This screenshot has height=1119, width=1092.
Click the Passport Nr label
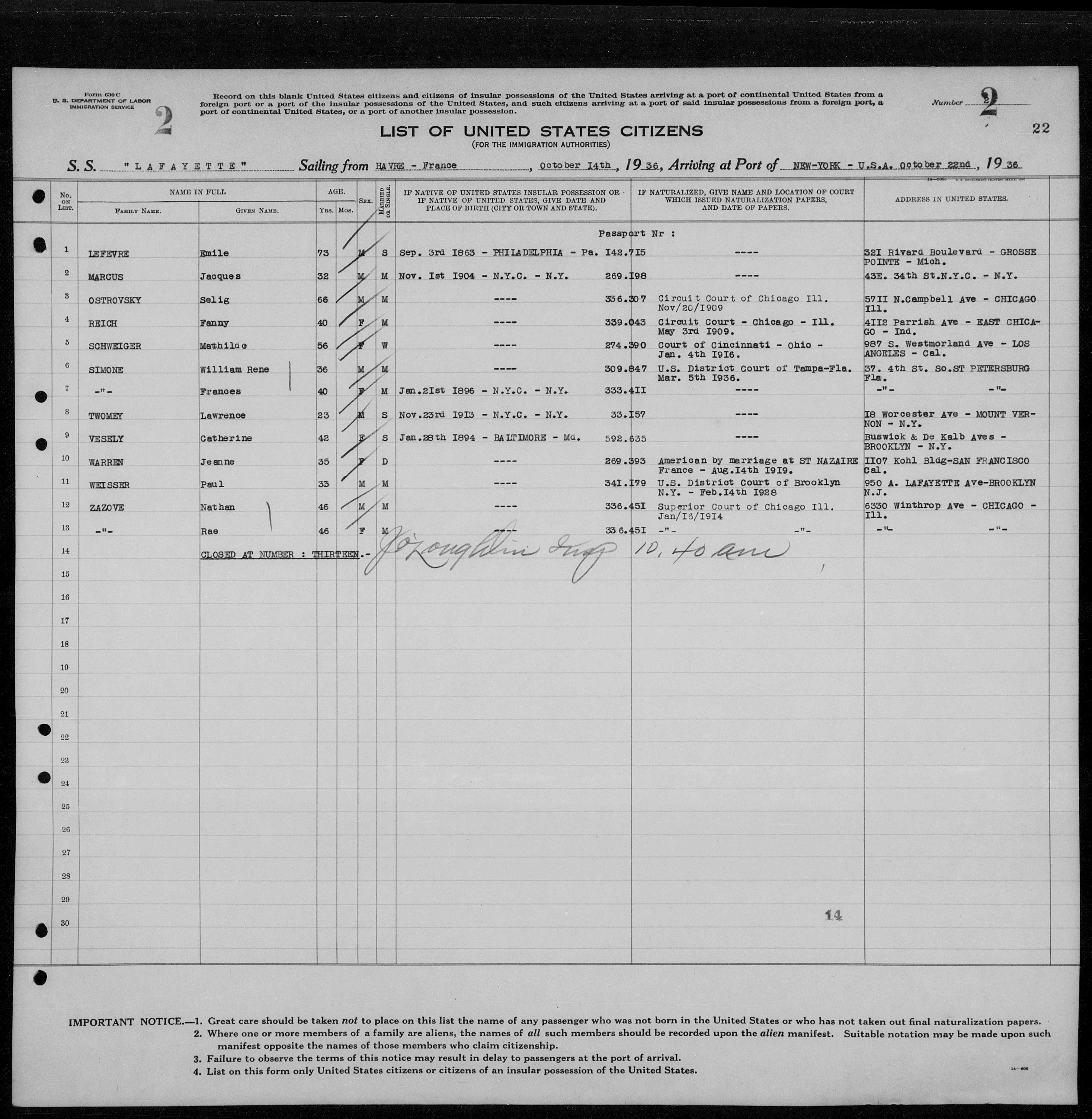coord(637,234)
